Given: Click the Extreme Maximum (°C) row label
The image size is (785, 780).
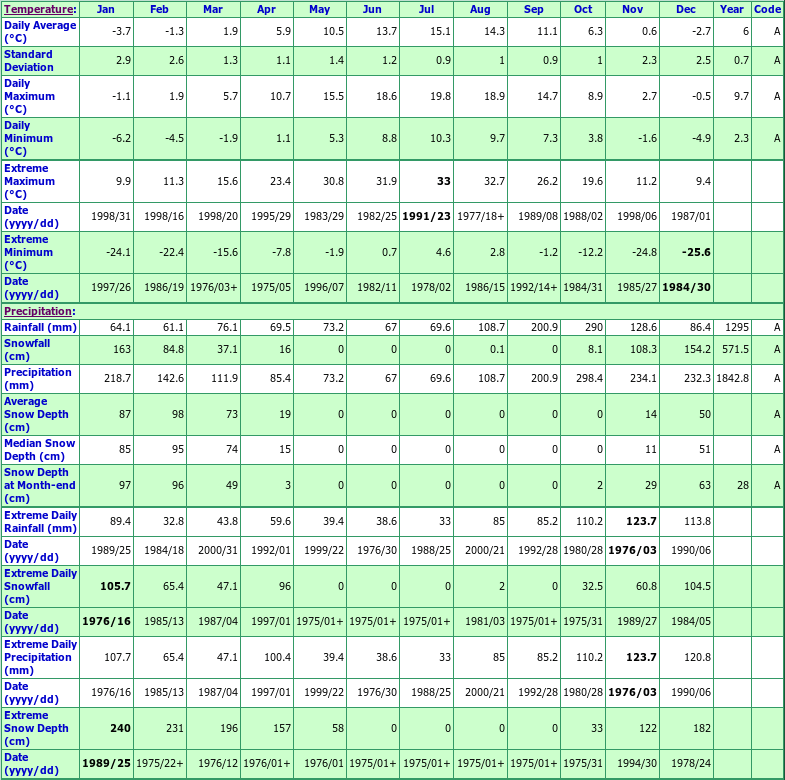Looking at the screenshot, I should click(30, 181).
